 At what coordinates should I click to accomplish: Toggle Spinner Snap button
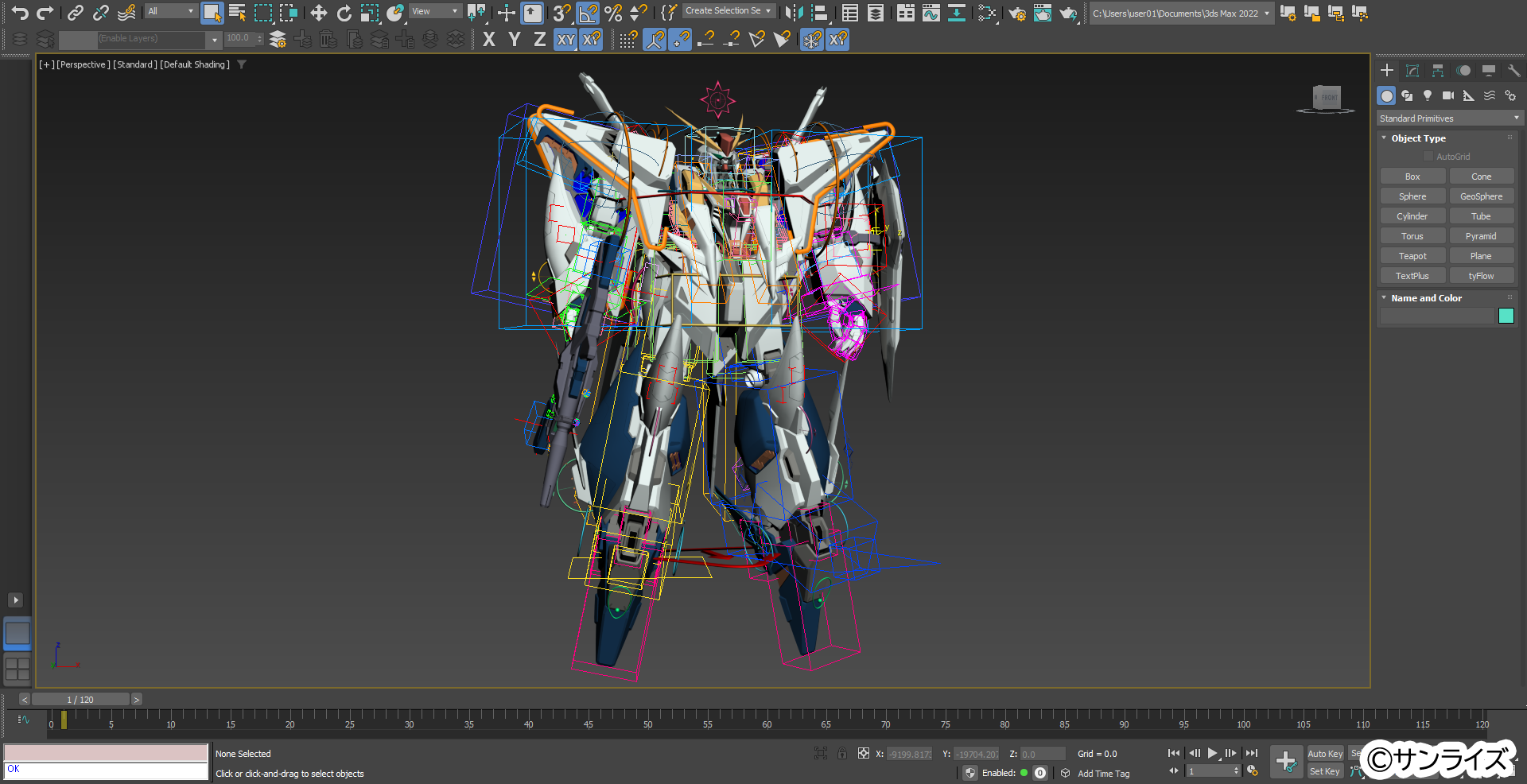click(639, 13)
